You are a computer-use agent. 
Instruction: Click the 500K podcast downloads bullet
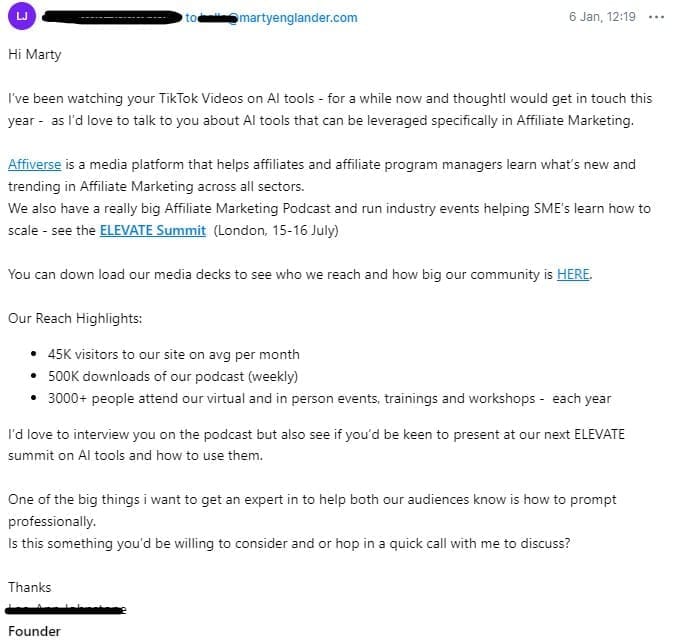point(172,376)
